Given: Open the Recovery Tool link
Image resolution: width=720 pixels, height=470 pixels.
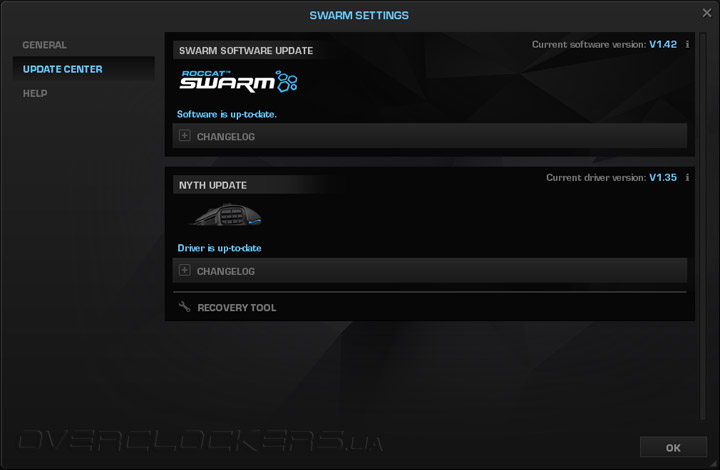Looking at the screenshot, I should coord(236,308).
